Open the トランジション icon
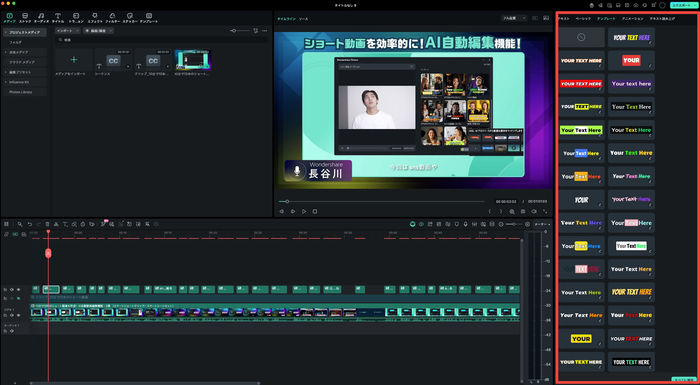 pos(76,16)
